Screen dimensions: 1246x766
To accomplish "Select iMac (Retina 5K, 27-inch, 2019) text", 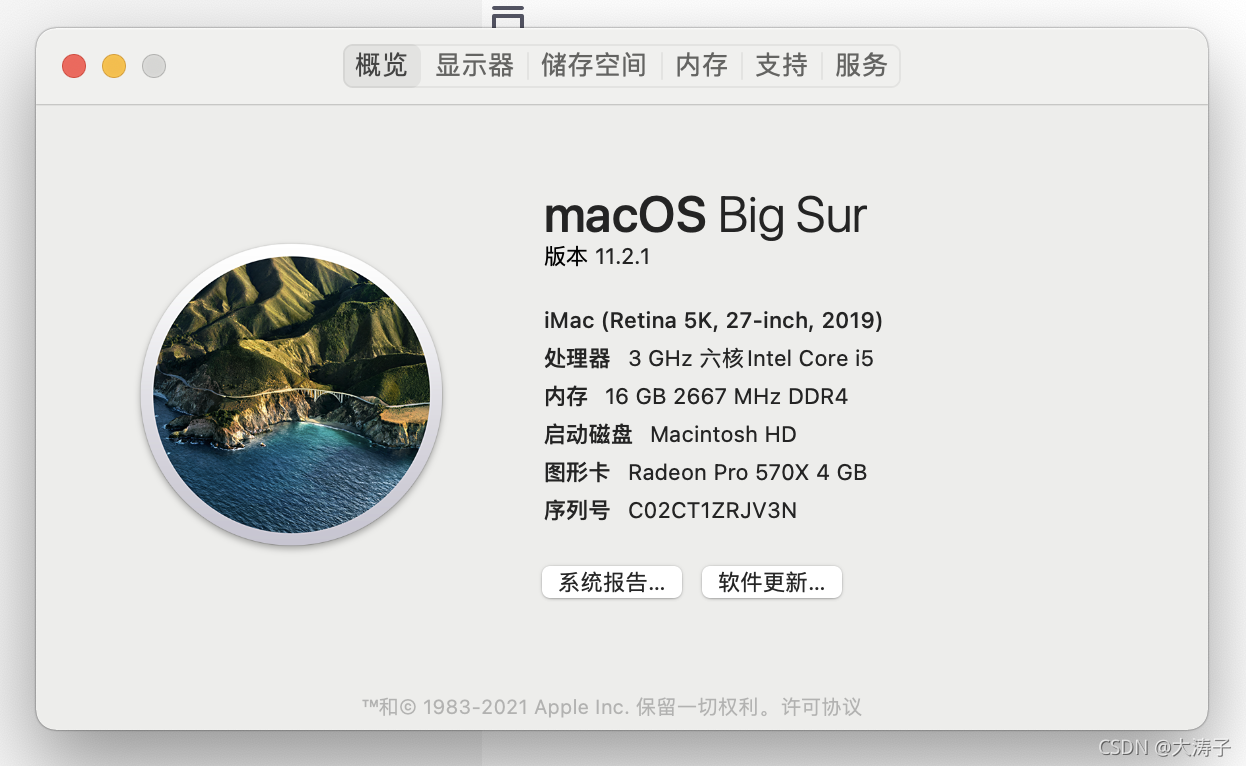I will pos(713,321).
